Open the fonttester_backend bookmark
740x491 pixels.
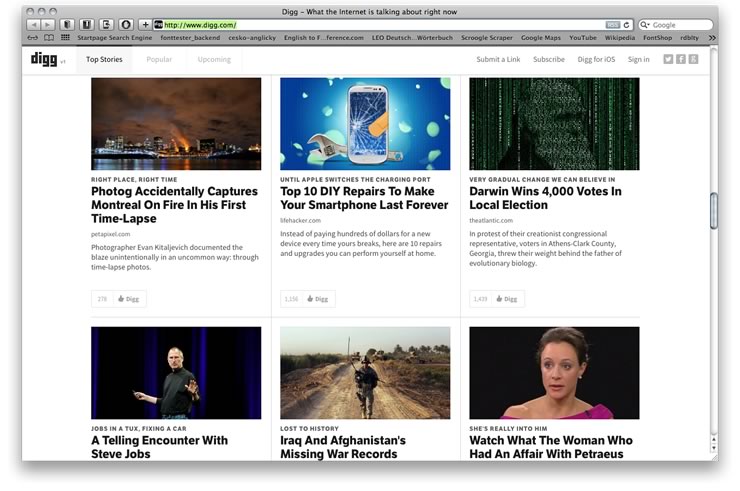click(190, 37)
